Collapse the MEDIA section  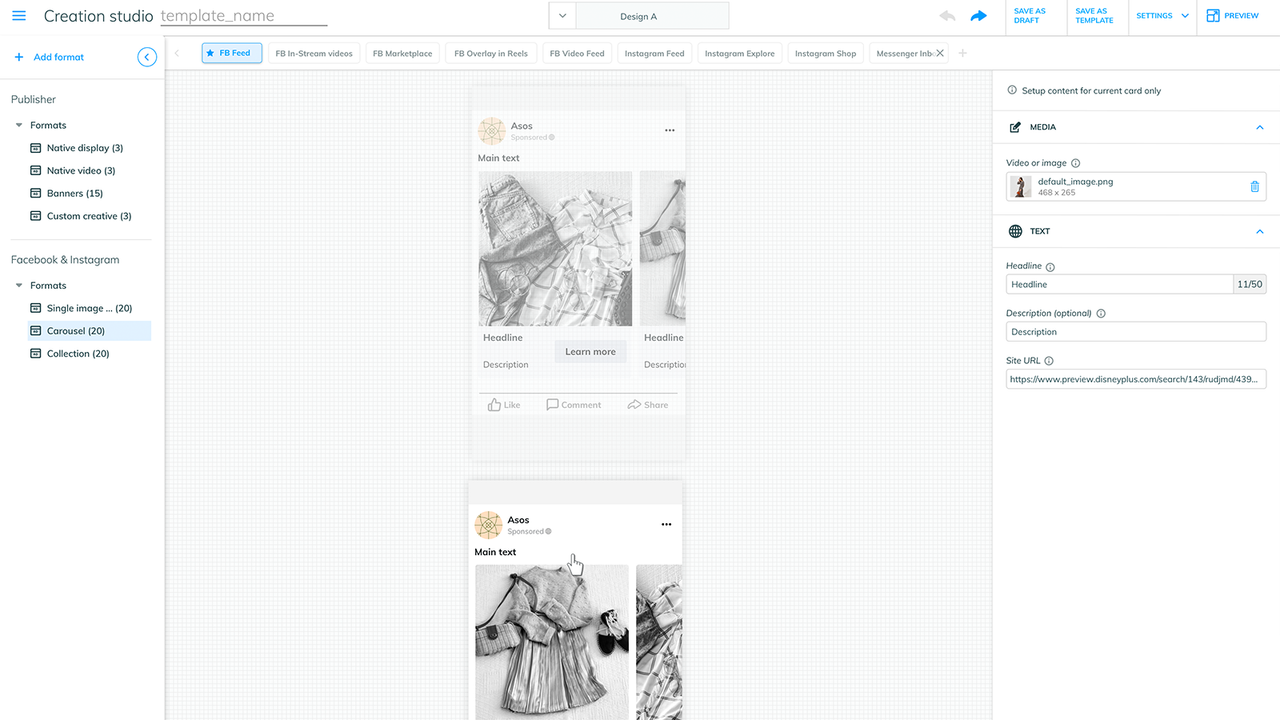[x=1259, y=127]
